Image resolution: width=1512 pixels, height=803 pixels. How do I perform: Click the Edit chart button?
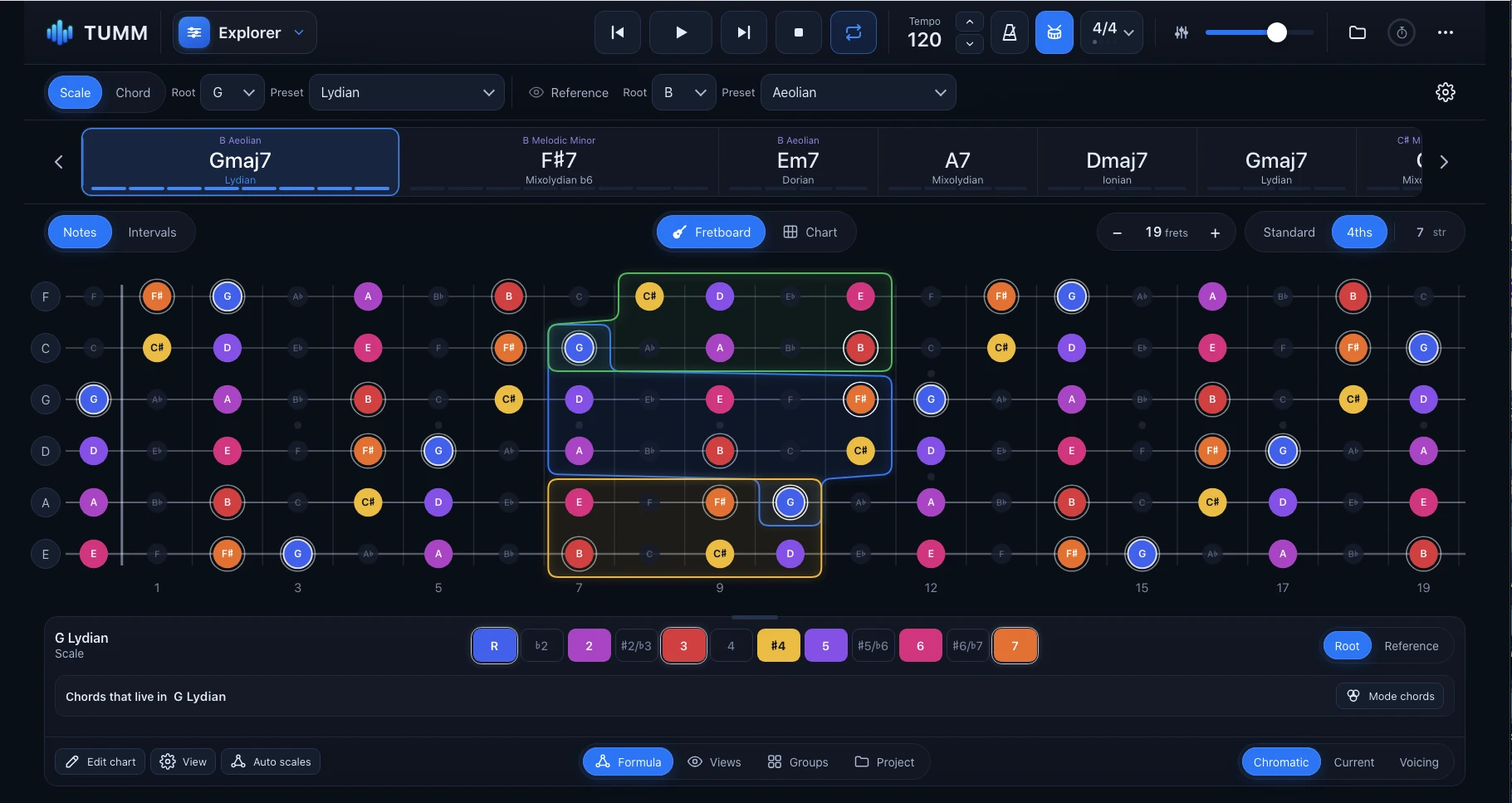pyautogui.click(x=100, y=761)
